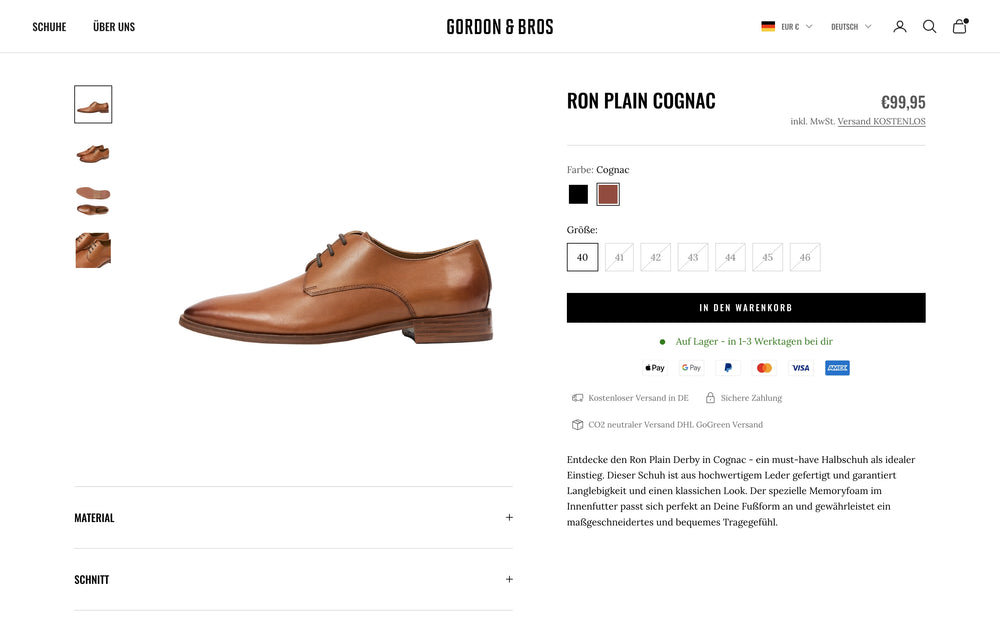Click the search magnifier icon
The width and height of the screenshot is (1000, 642).
click(930, 26)
